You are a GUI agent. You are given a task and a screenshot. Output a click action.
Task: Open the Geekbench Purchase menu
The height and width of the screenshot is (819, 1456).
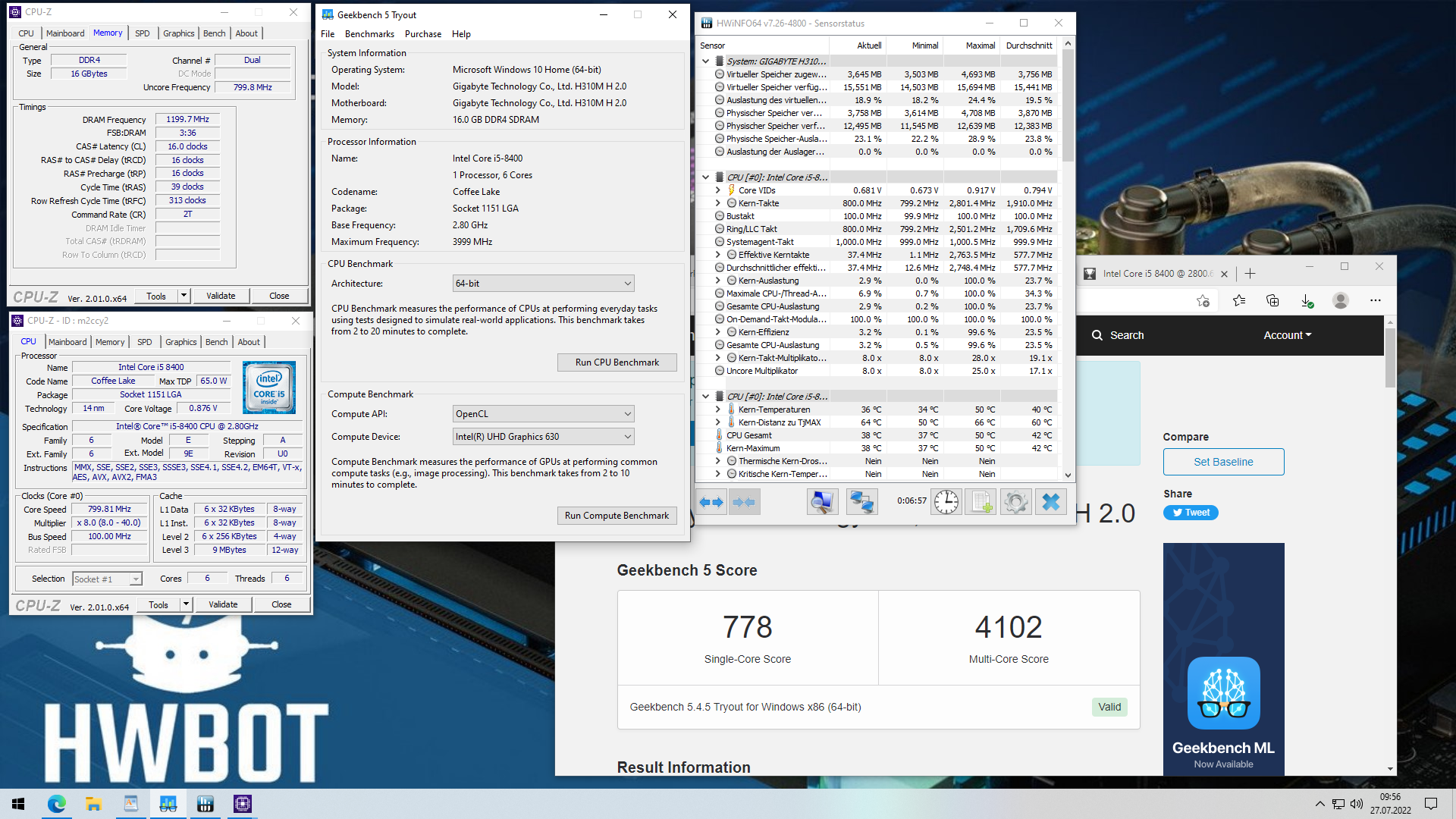(x=423, y=34)
